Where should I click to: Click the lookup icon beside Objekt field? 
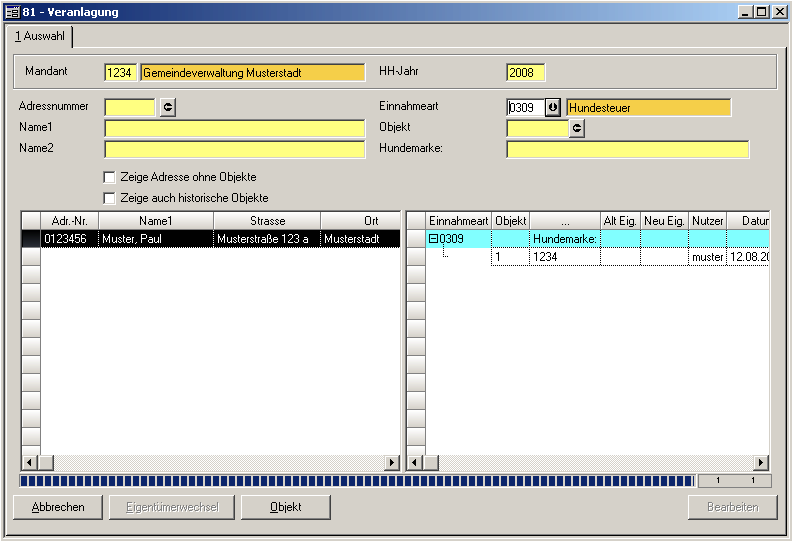pyautogui.click(x=576, y=128)
